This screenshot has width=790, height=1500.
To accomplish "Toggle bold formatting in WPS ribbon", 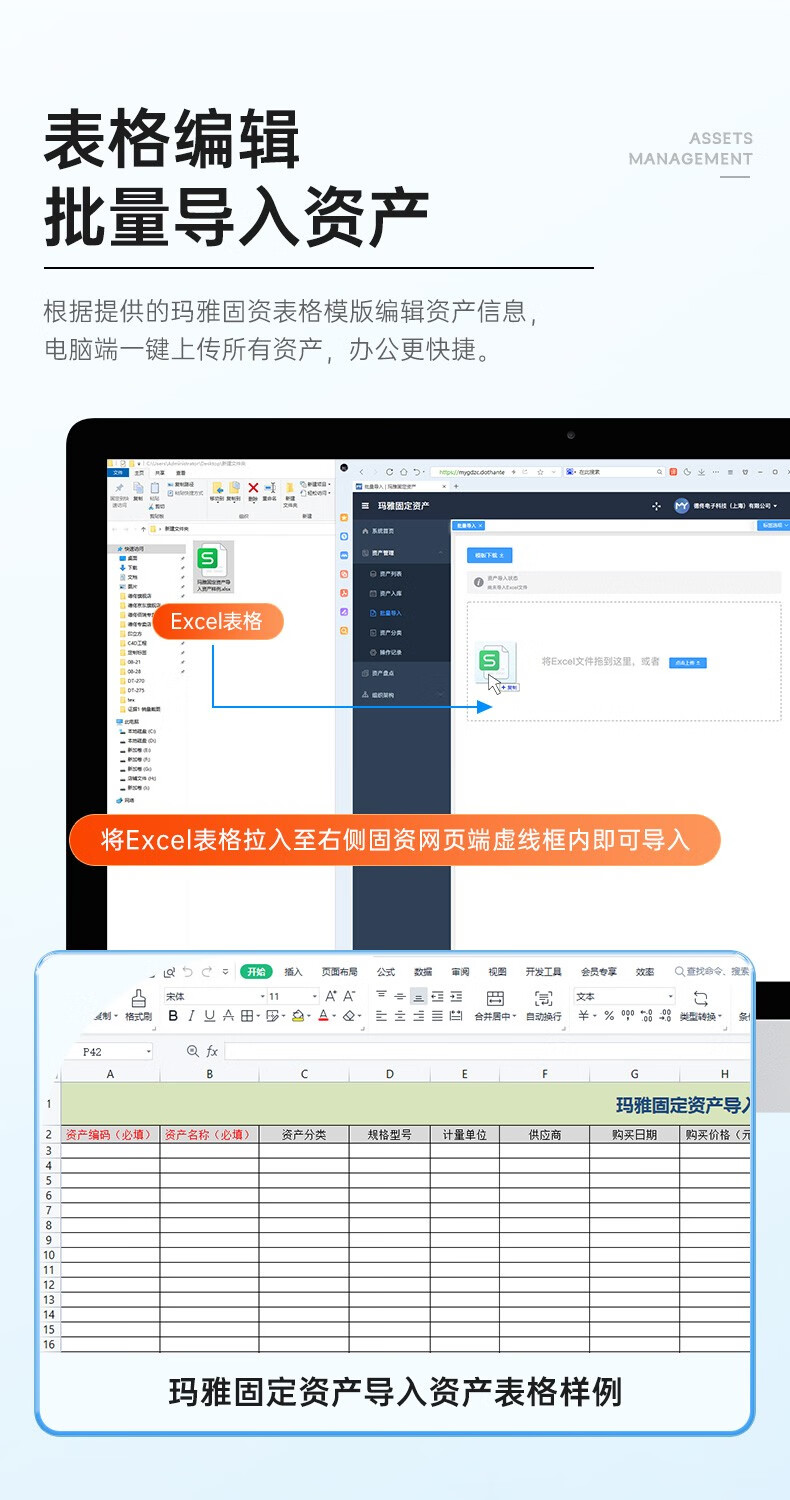I will click(x=173, y=1016).
